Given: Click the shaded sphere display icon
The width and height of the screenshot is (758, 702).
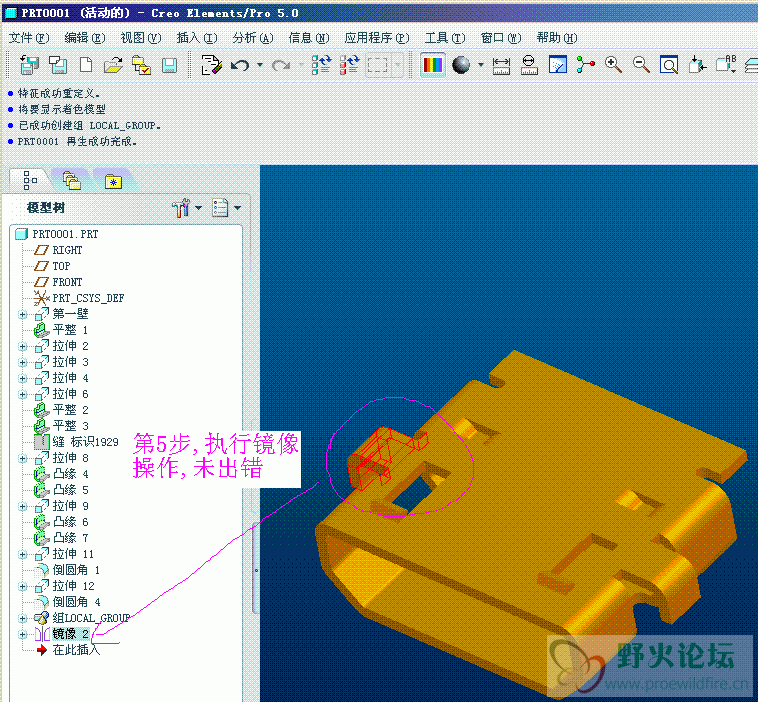Looking at the screenshot, I should pyautogui.click(x=461, y=65).
